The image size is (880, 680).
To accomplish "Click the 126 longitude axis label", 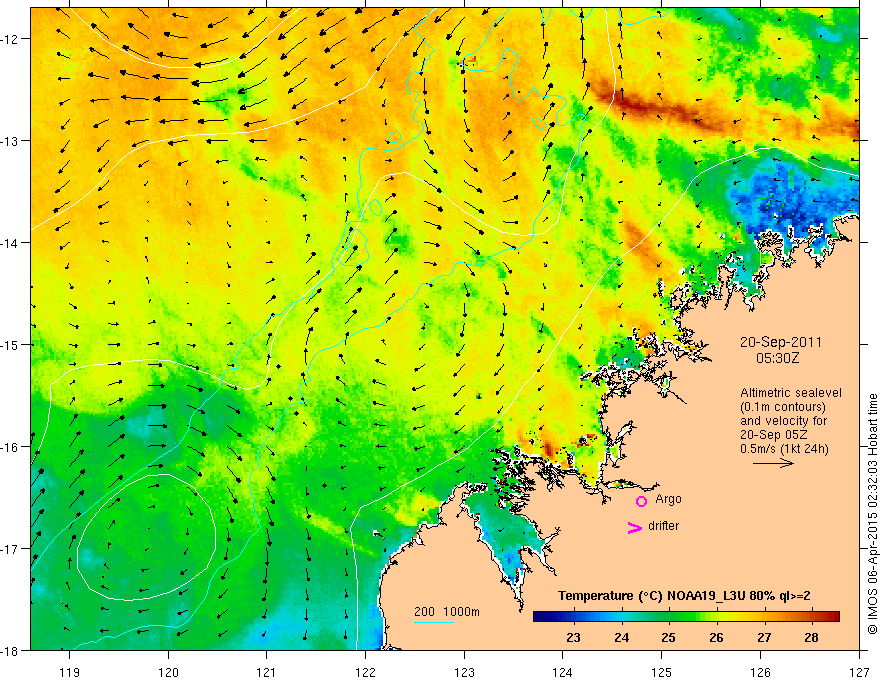I will coord(760,672).
